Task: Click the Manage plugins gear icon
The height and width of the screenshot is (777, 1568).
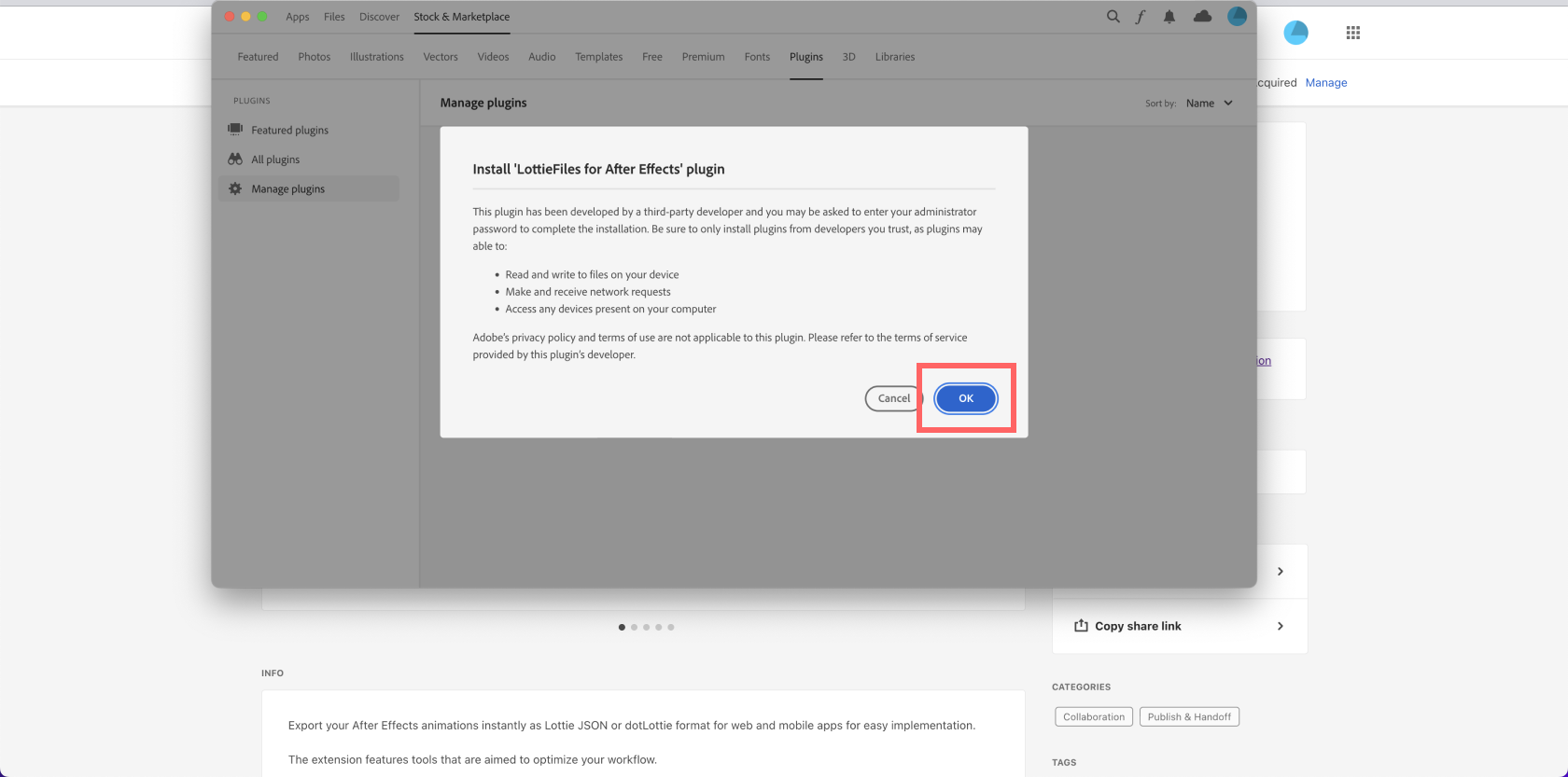Action: tap(235, 188)
